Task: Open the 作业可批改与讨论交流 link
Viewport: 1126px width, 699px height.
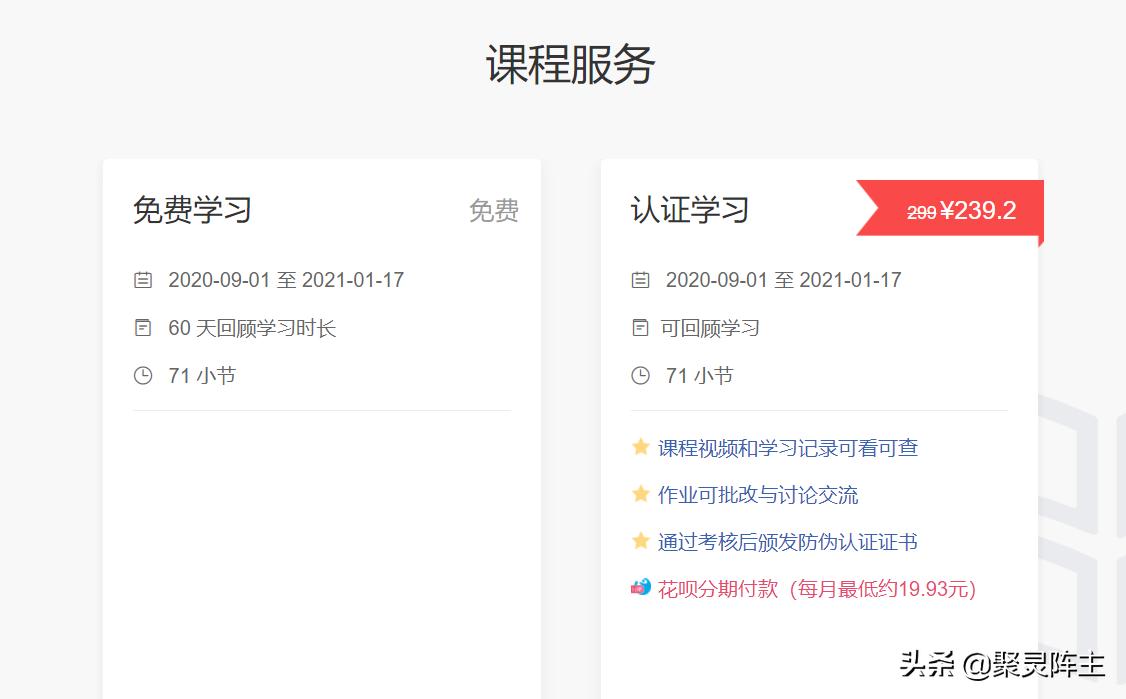Action: pos(762,495)
